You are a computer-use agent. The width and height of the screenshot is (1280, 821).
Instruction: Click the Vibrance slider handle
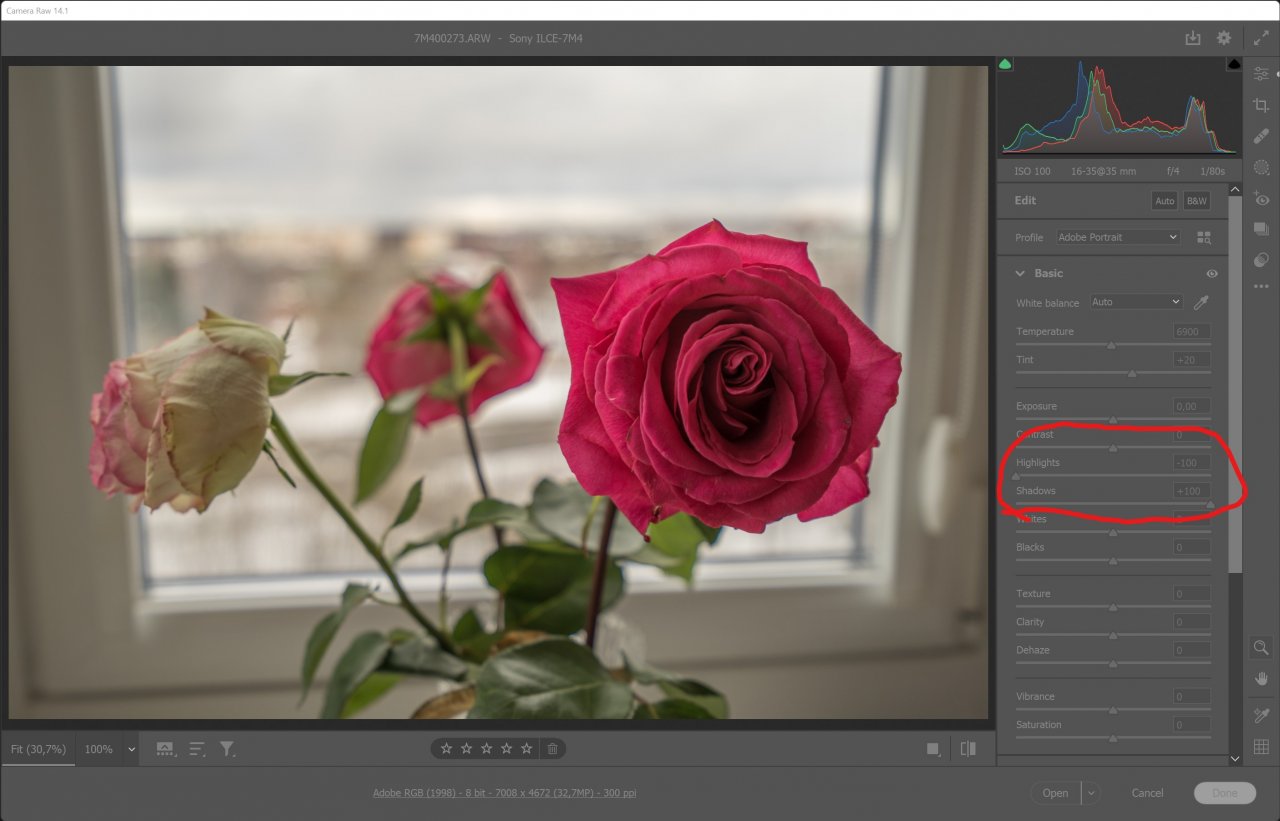click(1113, 710)
